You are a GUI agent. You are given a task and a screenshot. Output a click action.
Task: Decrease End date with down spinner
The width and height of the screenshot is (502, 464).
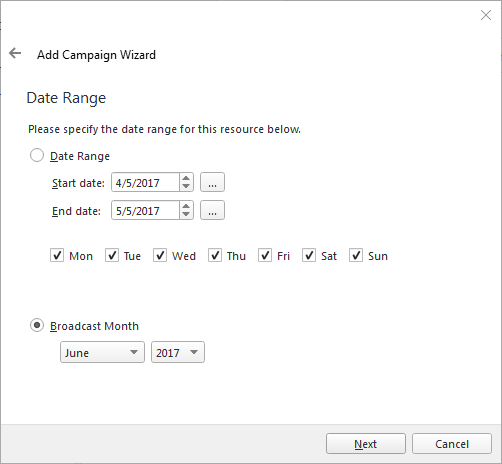186,215
